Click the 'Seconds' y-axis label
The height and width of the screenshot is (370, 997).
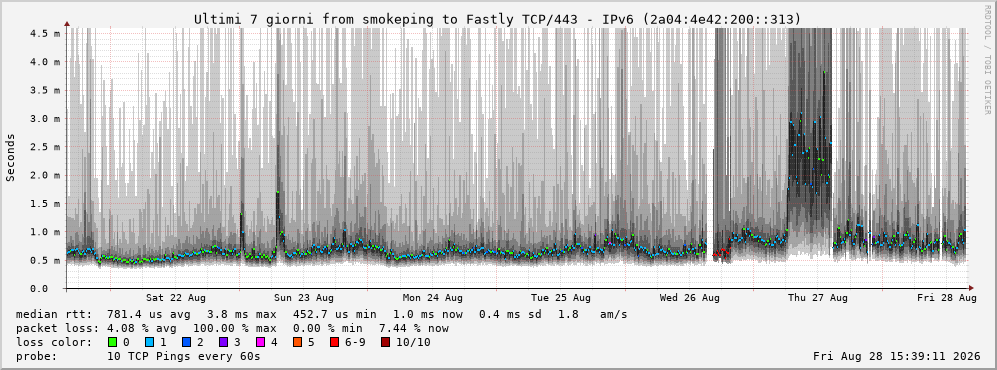10,158
